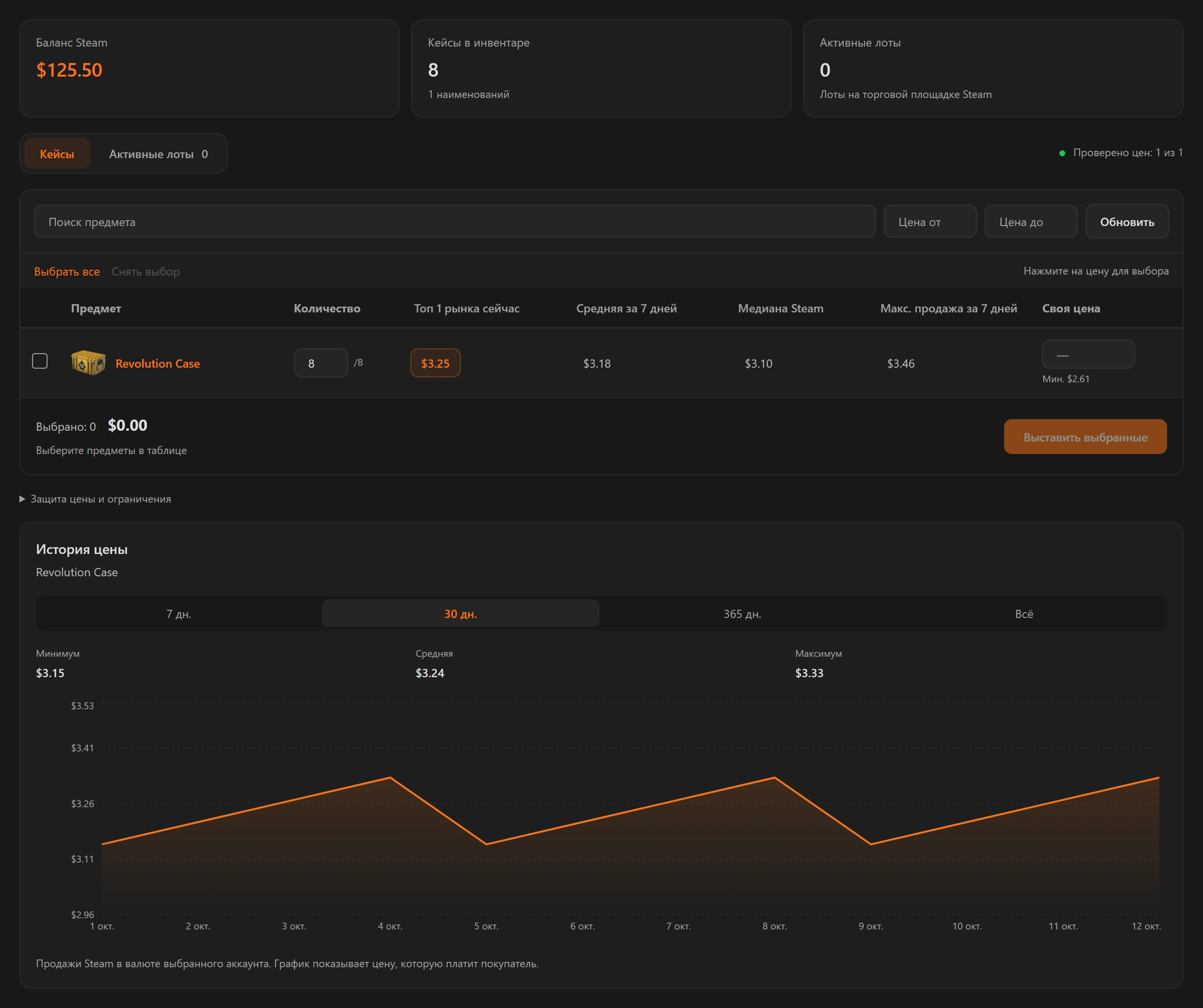The image size is (1203, 1008).
Task: Expand the Защита цены и ограничения section
Action: coord(95,499)
